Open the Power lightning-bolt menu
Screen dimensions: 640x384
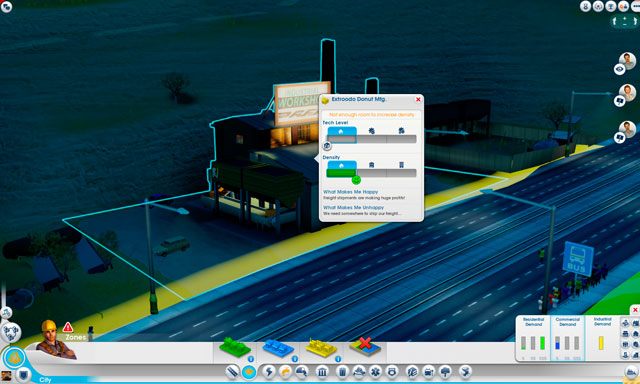point(269,372)
